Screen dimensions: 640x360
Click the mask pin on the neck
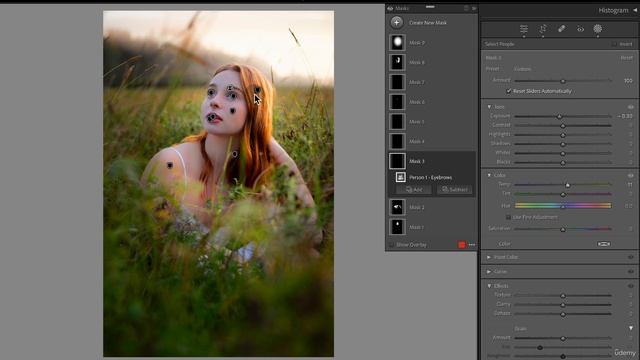tap(235, 154)
